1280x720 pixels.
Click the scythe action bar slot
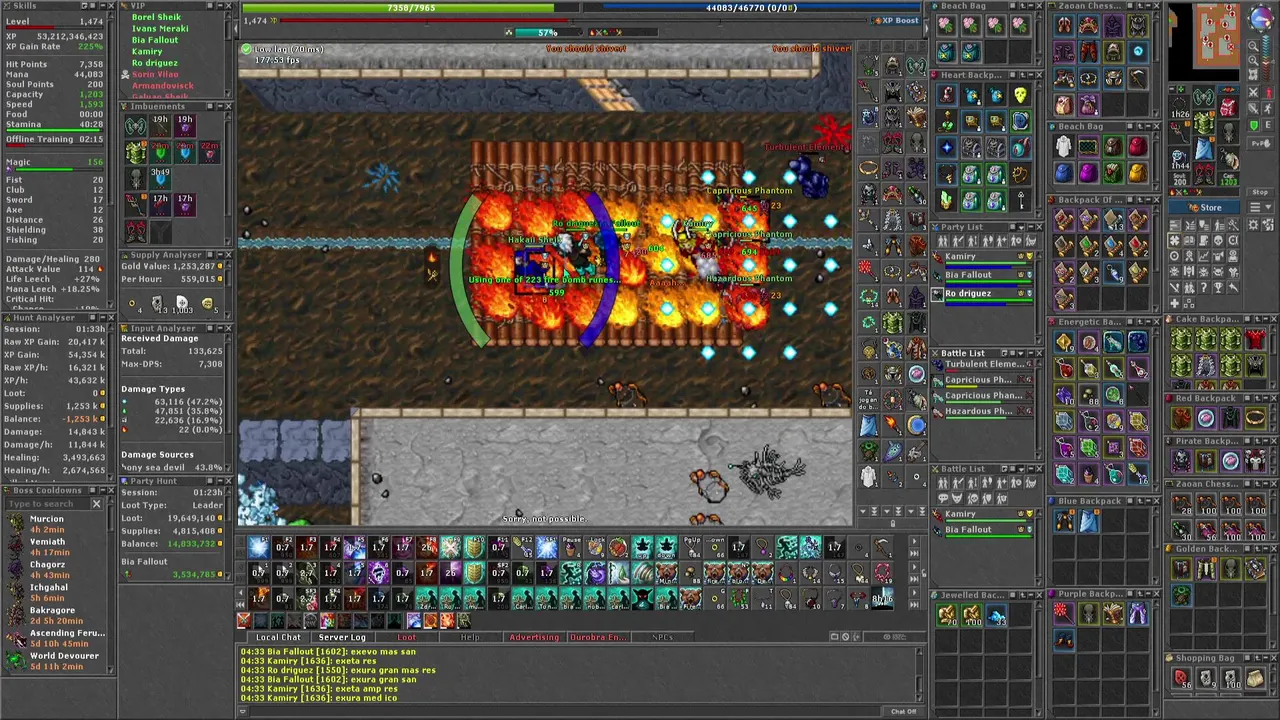click(x=883, y=548)
